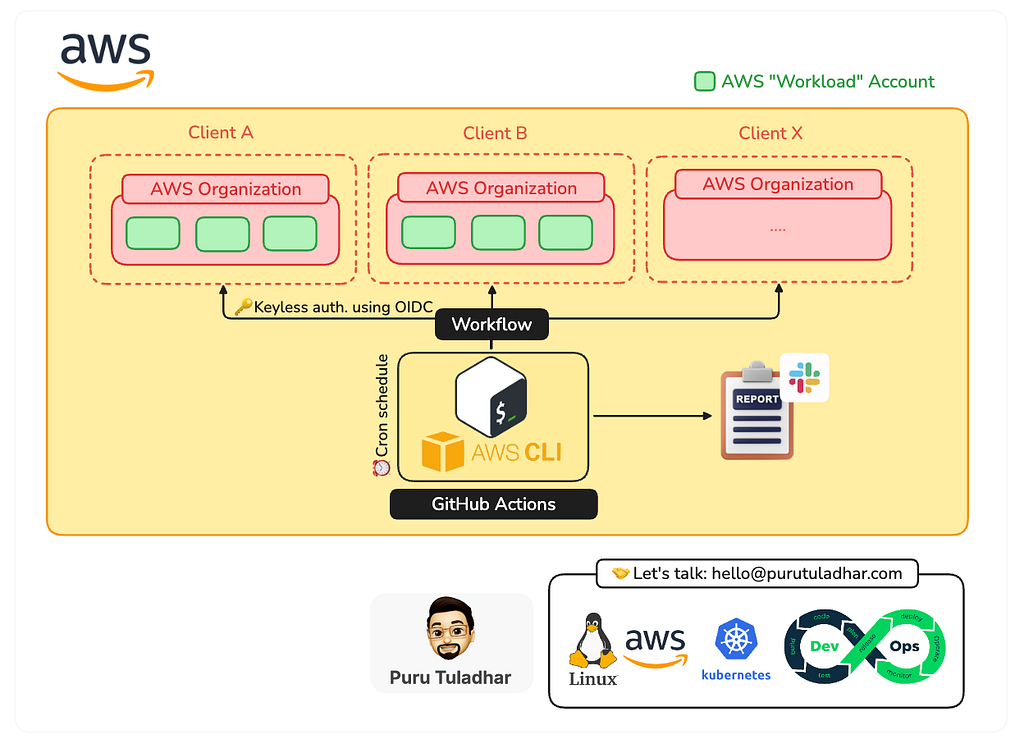
Task: Click the DevOps infinity loop logo
Action: 865,646
